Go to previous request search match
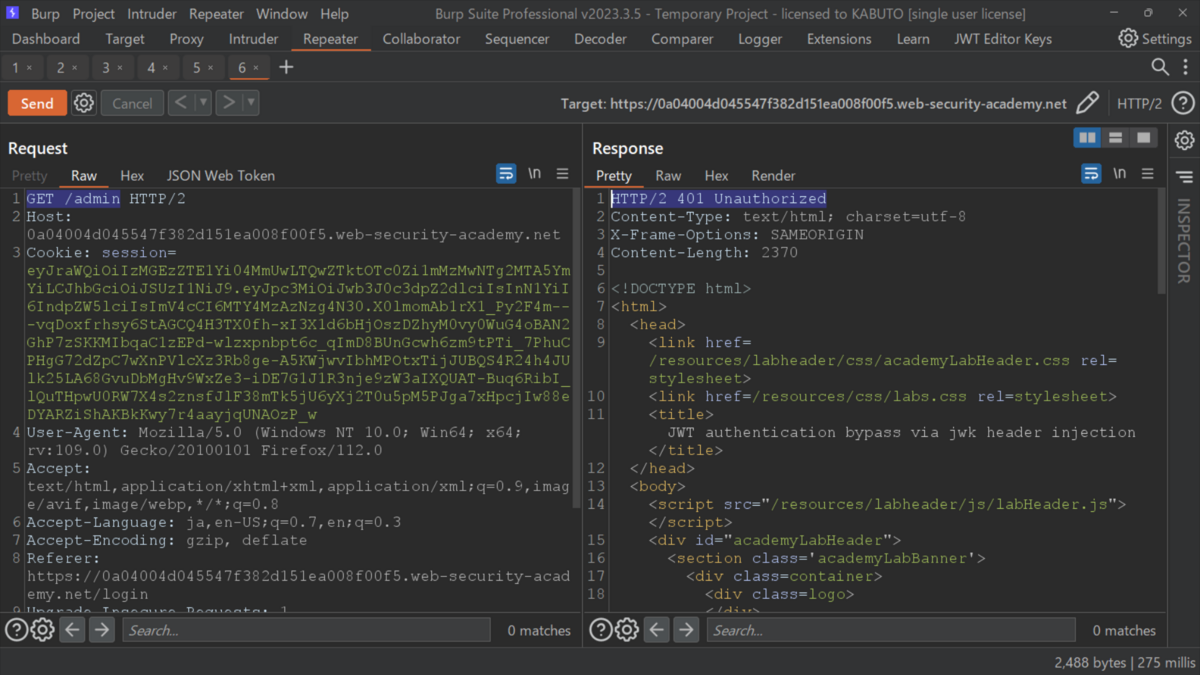This screenshot has height=675, width=1200. (72, 630)
